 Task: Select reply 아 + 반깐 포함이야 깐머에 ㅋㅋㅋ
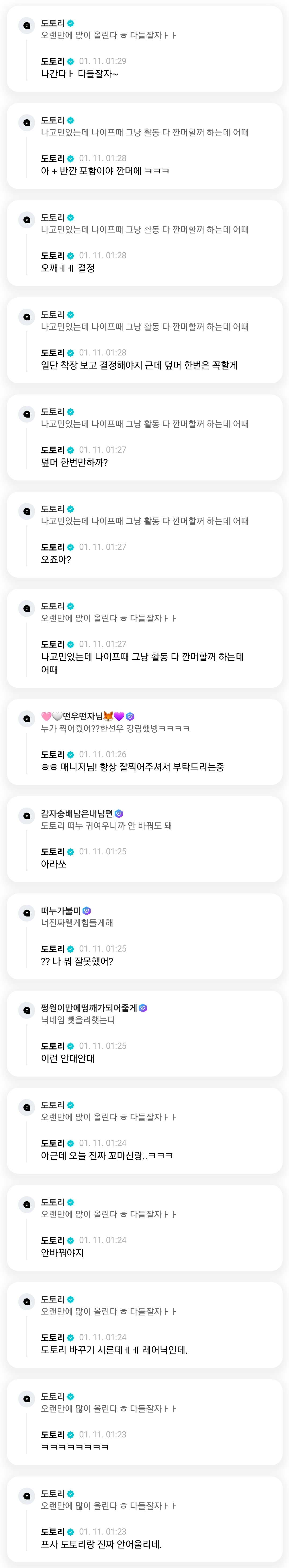(105, 171)
